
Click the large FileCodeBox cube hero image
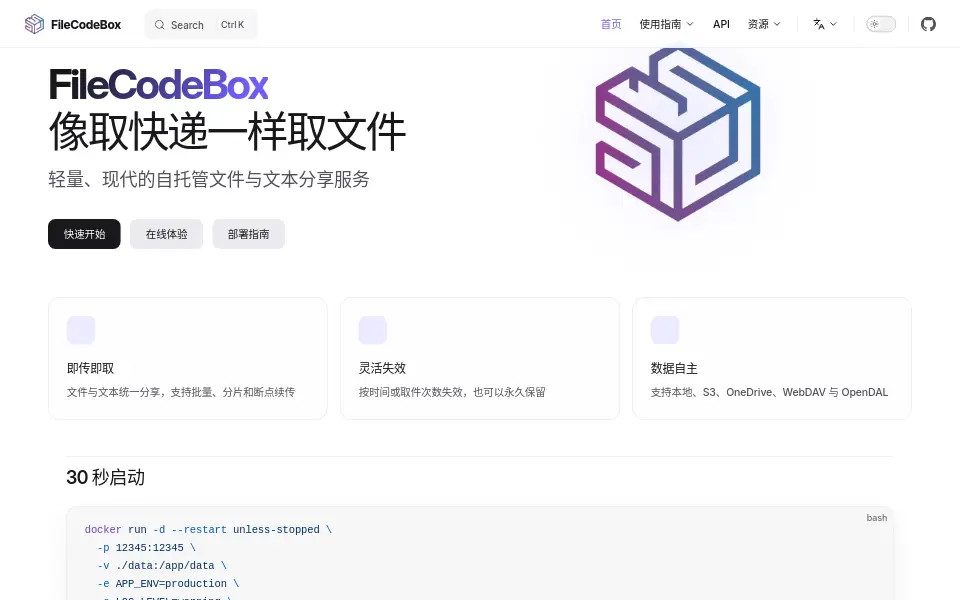678,133
